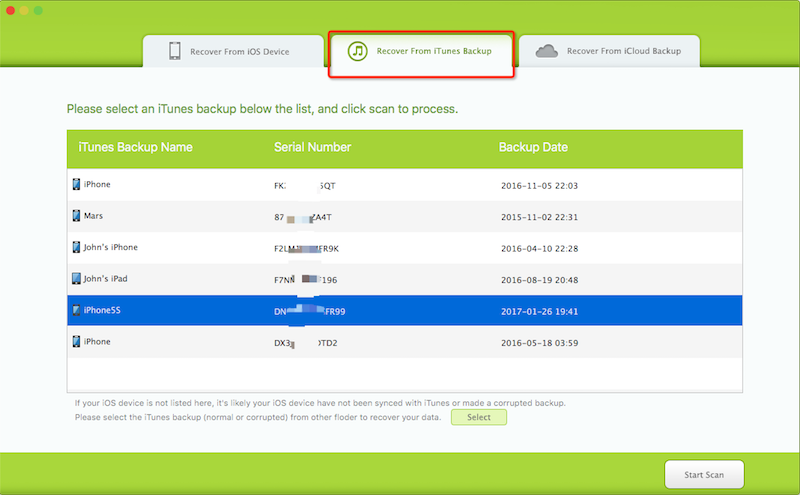Click device icon of iPhone backup dated 2016-11-05

[x=76, y=184]
